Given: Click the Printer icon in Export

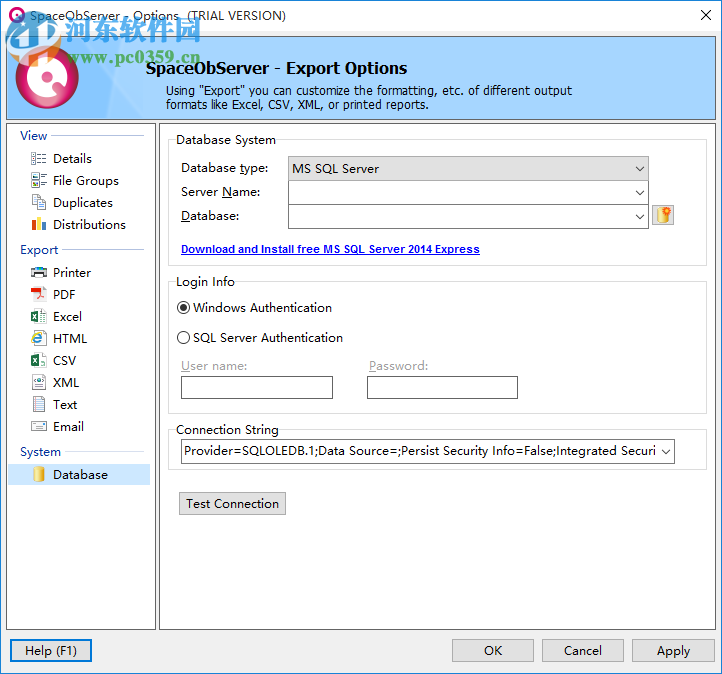Looking at the screenshot, I should 39,273.
